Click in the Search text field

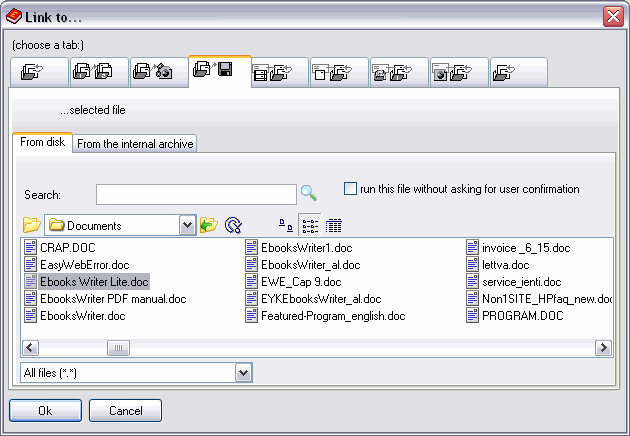[x=196, y=194]
